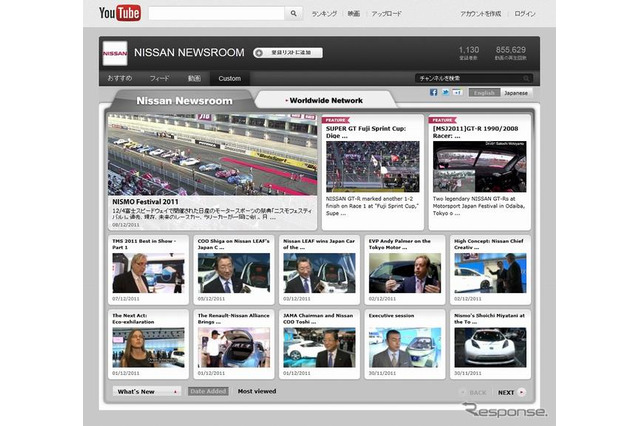Share channel via Facebook icon
The height and width of the screenshot is (426, 640).
coord(433,93)
